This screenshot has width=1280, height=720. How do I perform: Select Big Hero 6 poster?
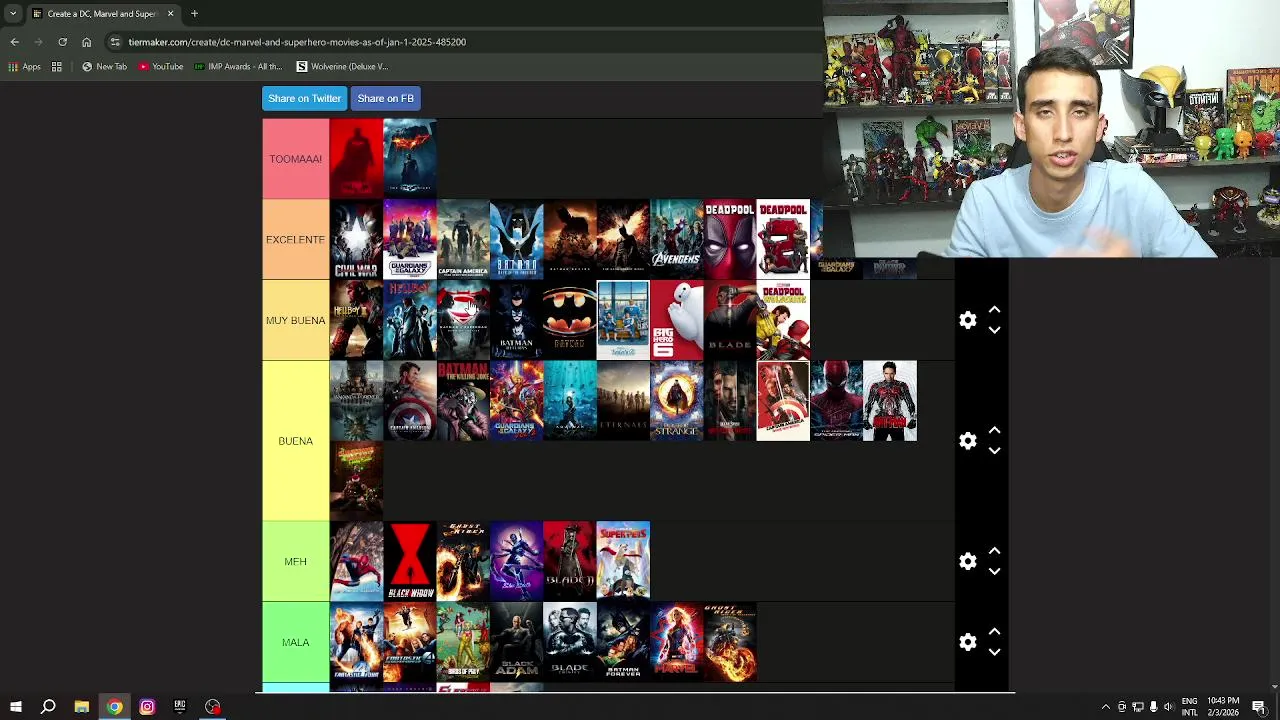pyautogui.click(x=676, y=320)
